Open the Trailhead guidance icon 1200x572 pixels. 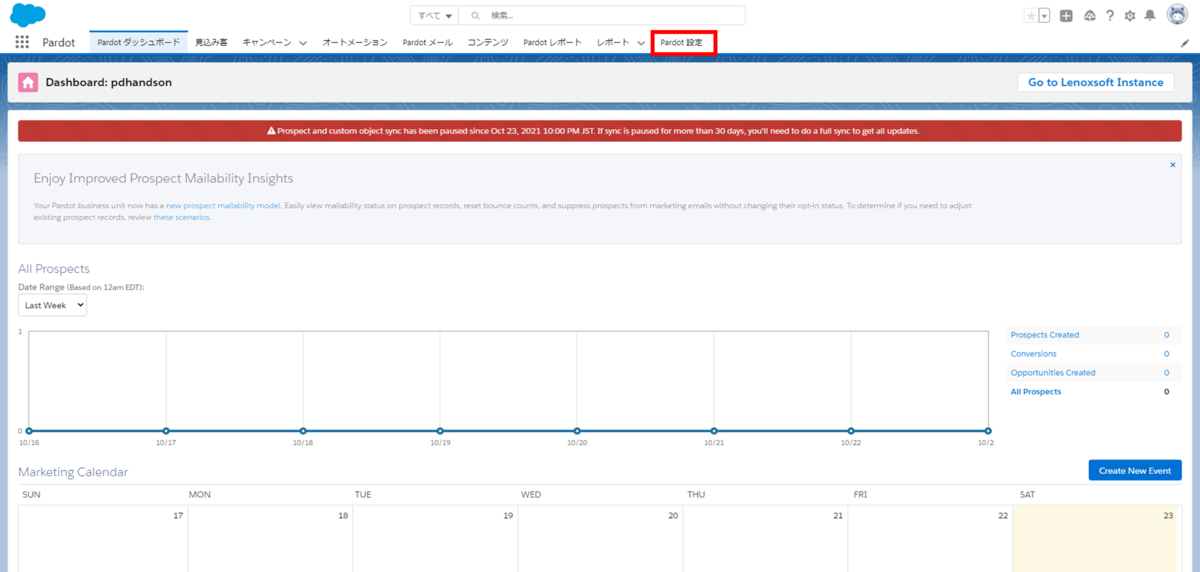pyautogui.click(x=1089, y=16)
